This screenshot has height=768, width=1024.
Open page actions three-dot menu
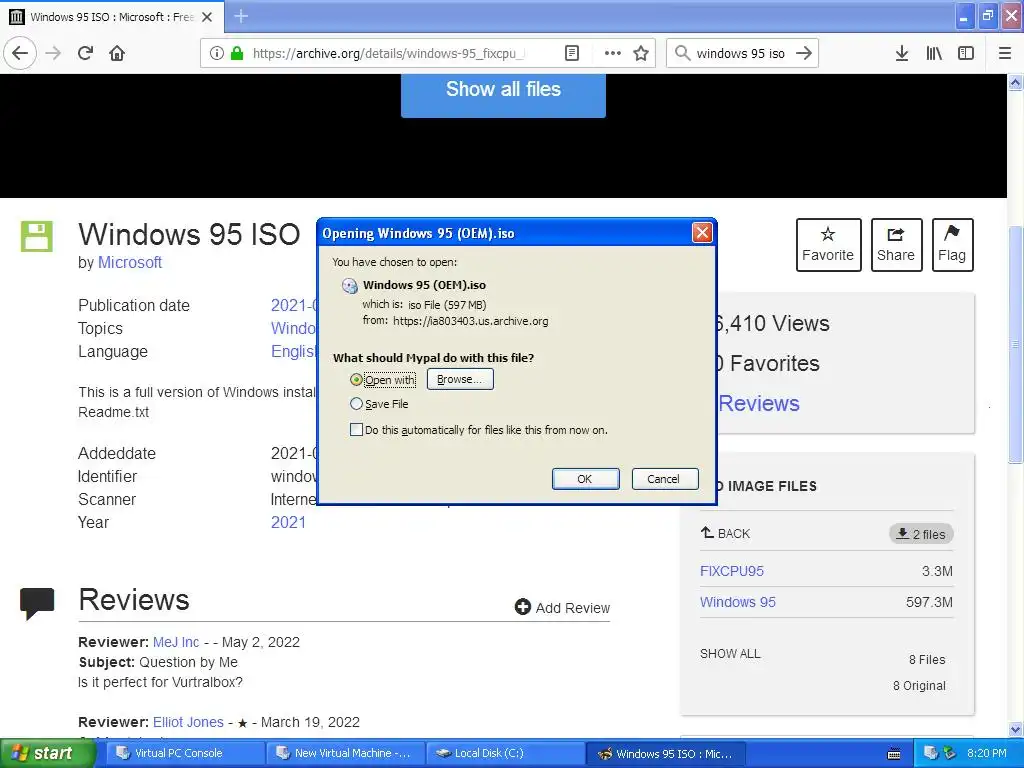[613, 53]
